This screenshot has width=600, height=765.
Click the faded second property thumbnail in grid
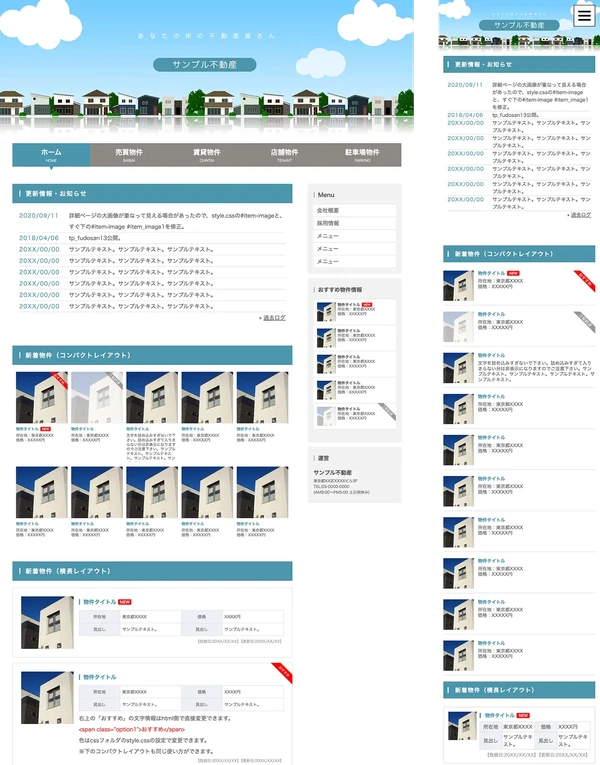click(x=96, y=398)
